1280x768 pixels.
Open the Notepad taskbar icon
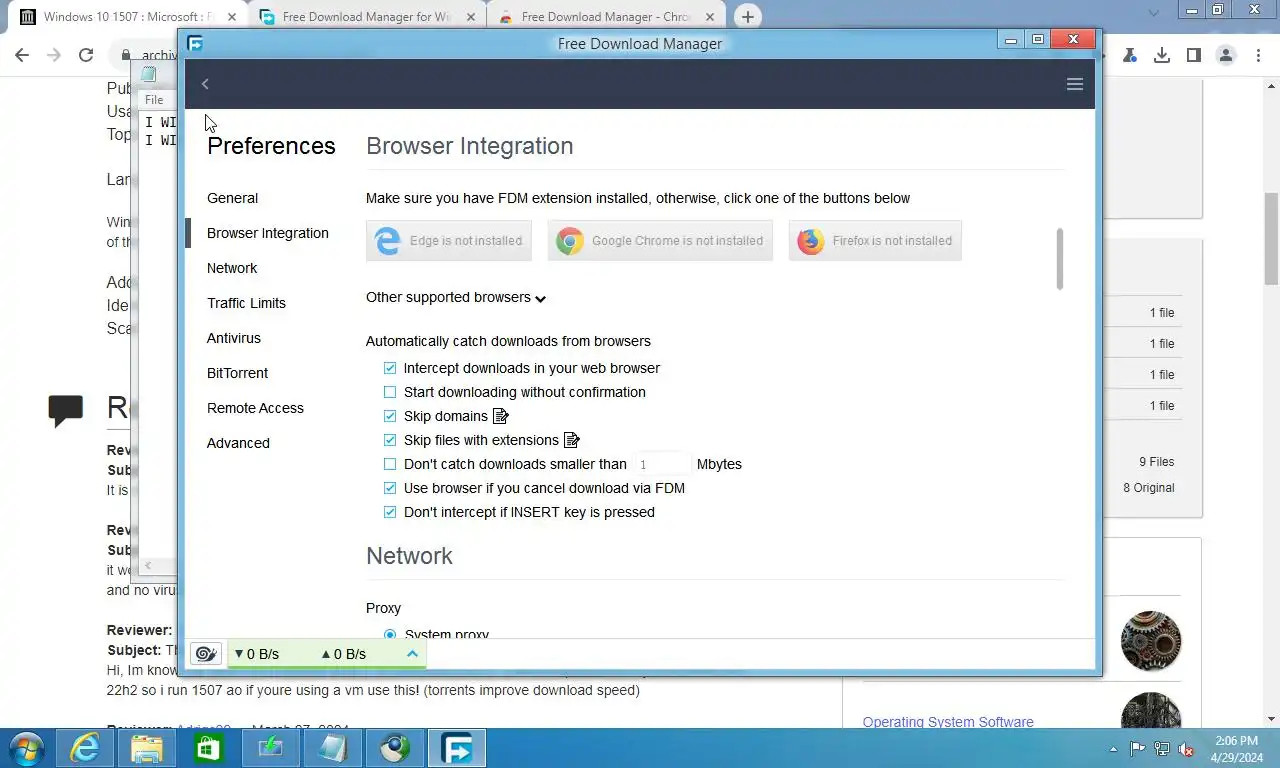[333, 748]
